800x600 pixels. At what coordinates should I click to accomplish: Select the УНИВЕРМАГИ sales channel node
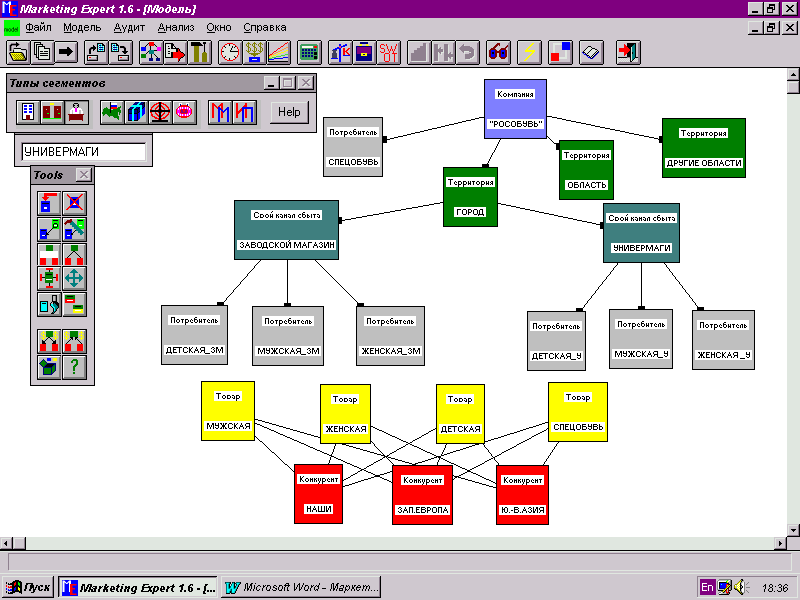click(x=641, y=233)
